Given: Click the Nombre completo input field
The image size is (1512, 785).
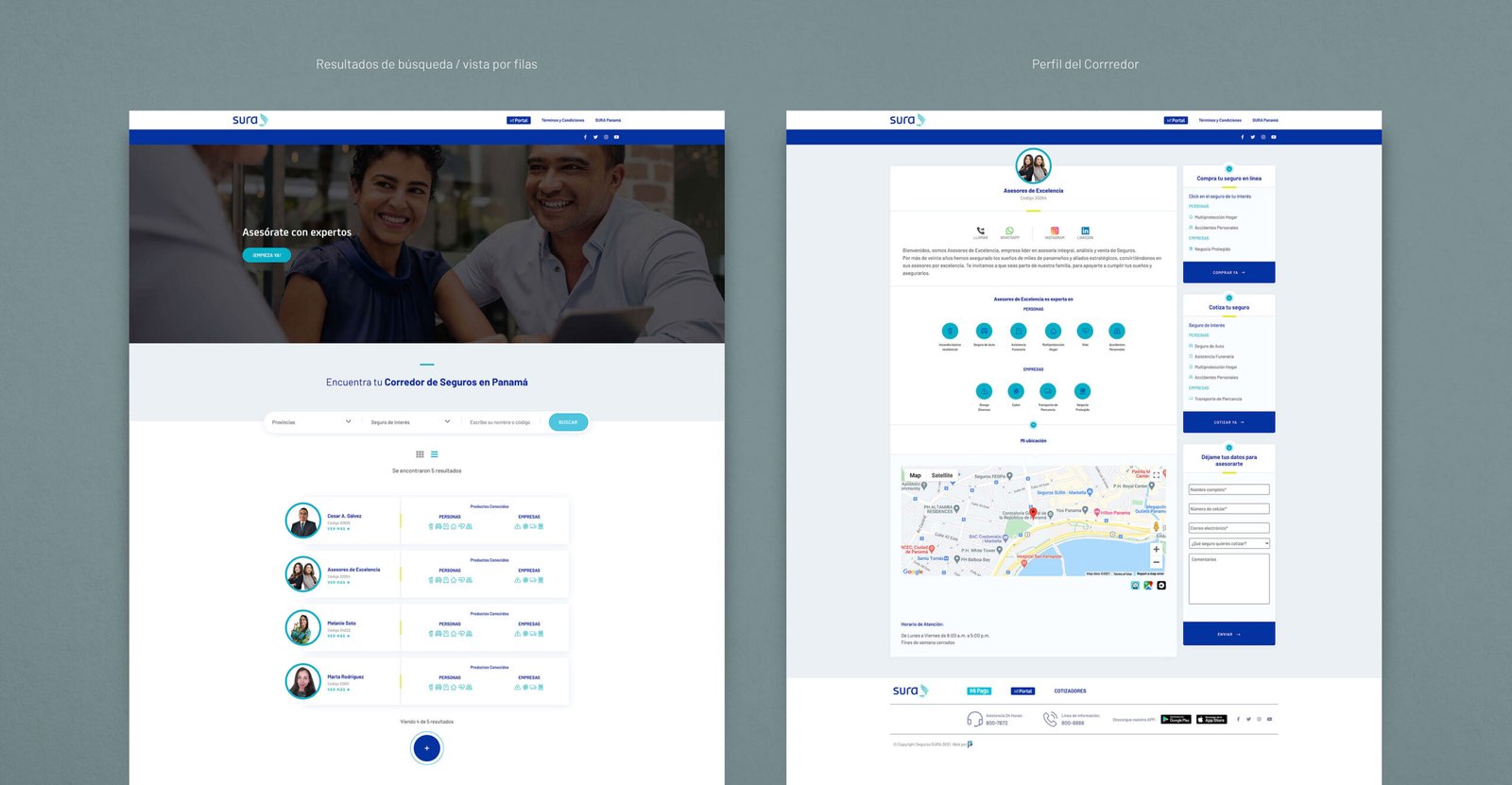Looking at the screenshot, I should pyautogui.click(x=1228, y=489).
